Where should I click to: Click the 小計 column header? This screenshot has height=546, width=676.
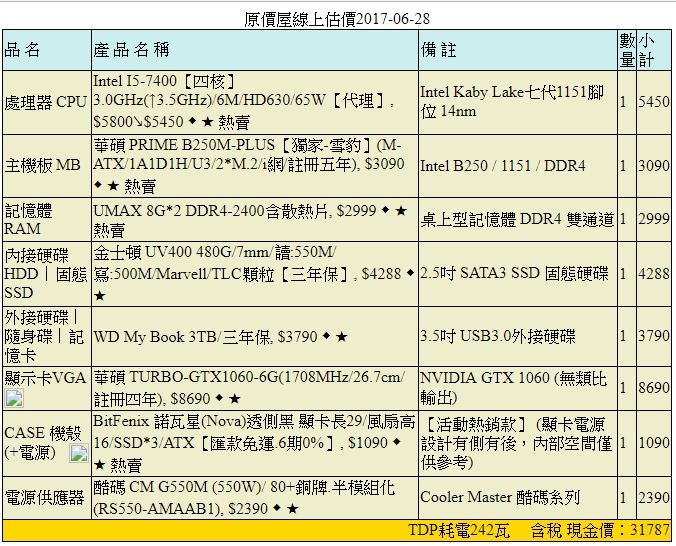(x=646, y=50)
